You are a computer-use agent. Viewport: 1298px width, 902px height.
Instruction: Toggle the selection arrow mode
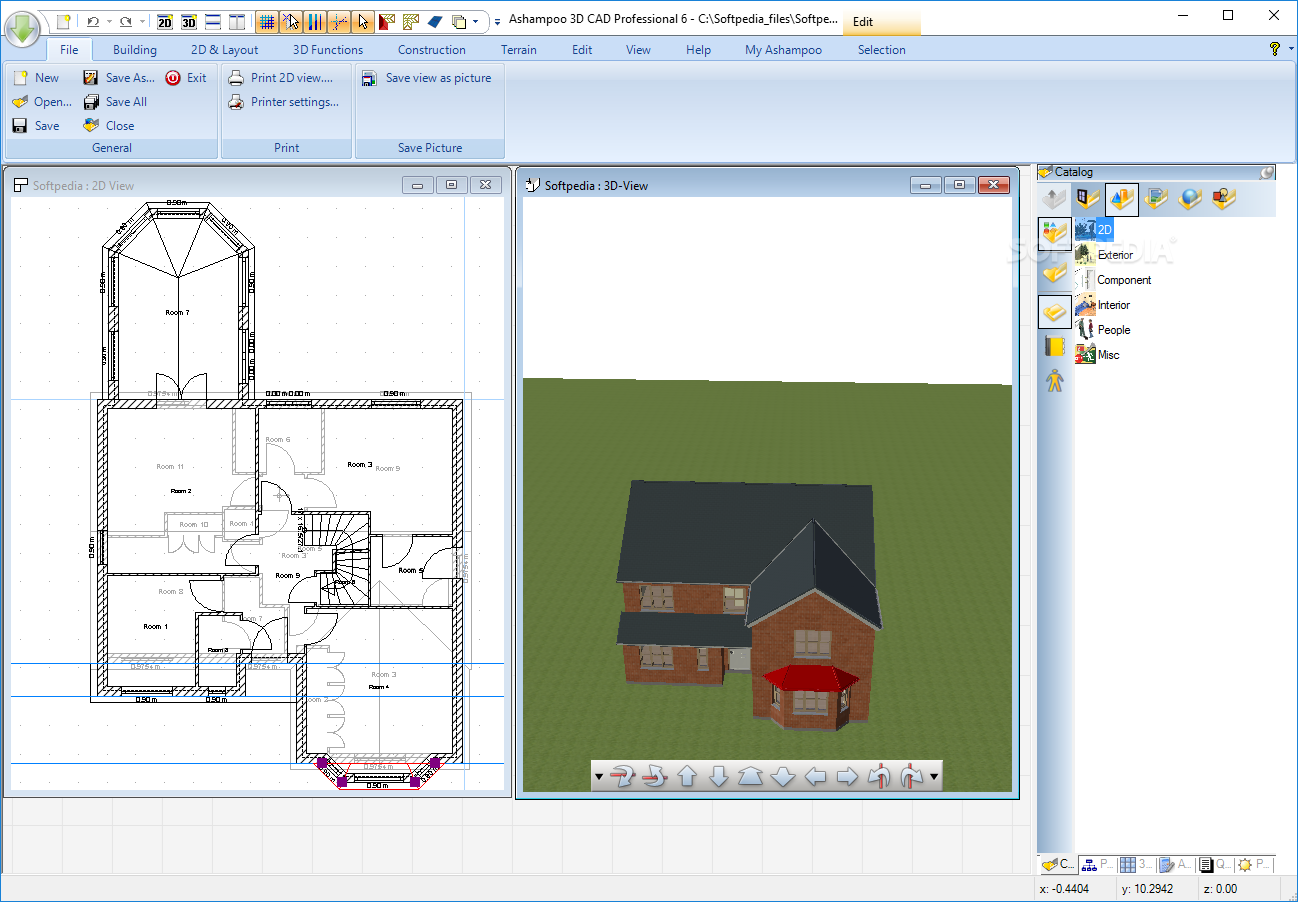coord(363,21)
